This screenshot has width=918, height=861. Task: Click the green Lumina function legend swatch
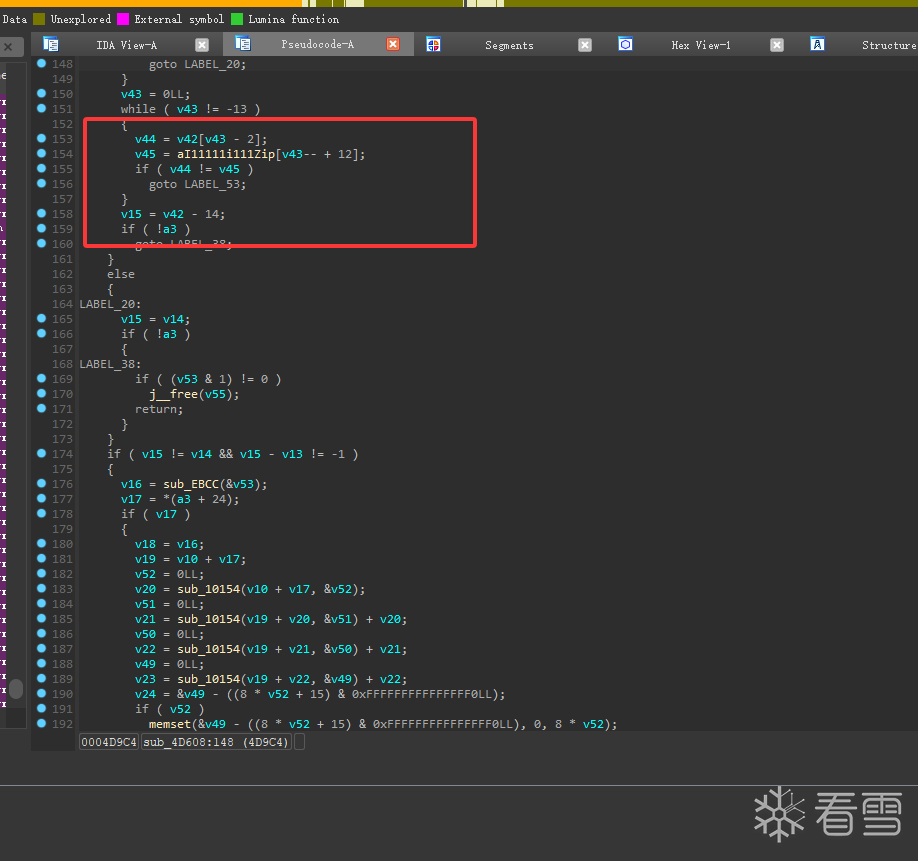point(237,19)
